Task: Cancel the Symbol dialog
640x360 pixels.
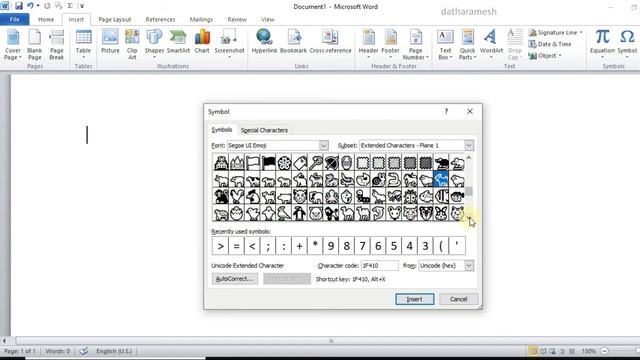Action: tap(458, 299)
